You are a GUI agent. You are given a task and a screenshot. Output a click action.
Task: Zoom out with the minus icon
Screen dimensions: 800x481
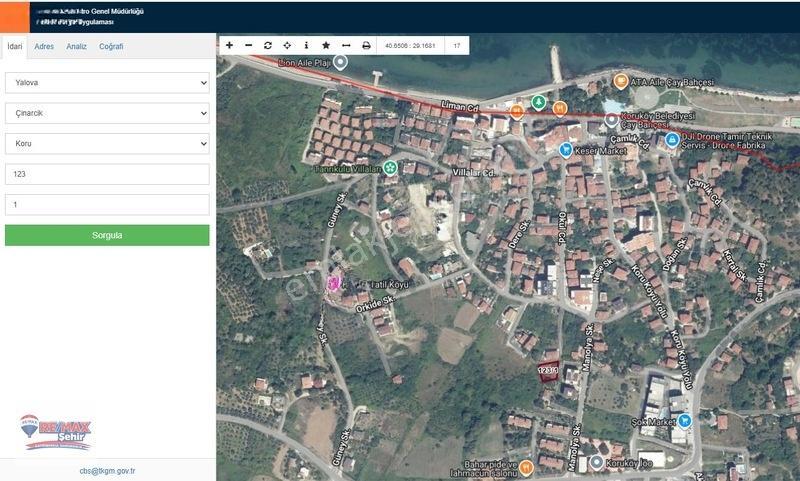click(x=248, y=45)
